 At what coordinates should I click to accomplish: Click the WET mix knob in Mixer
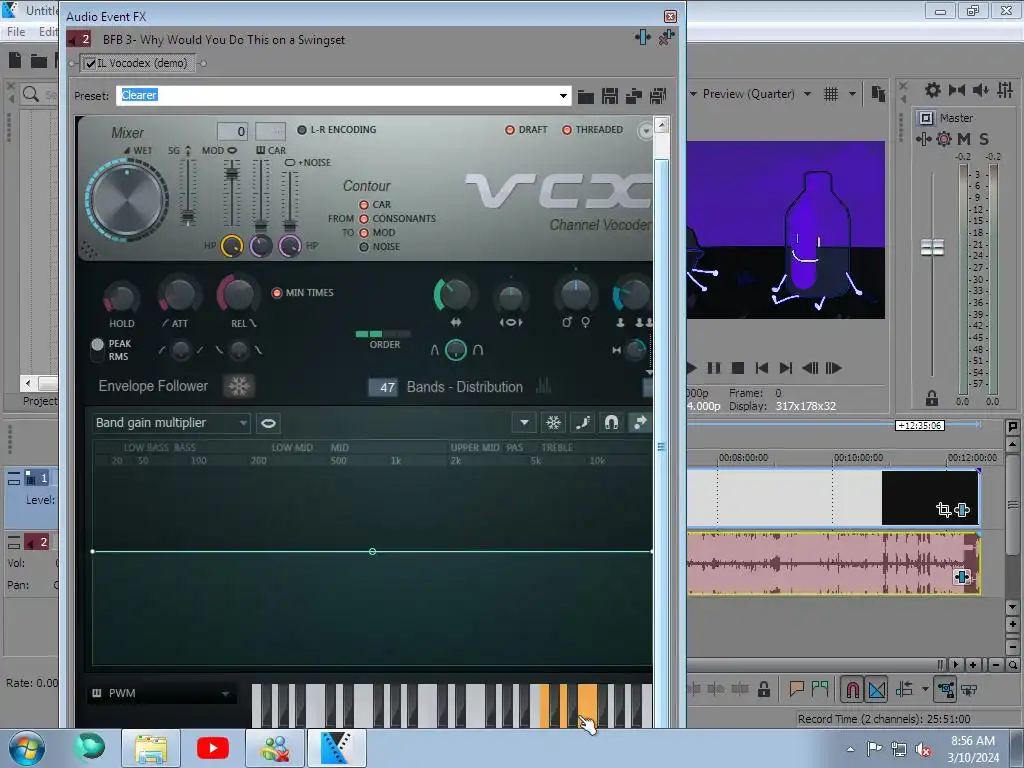(x=127, y=200)
